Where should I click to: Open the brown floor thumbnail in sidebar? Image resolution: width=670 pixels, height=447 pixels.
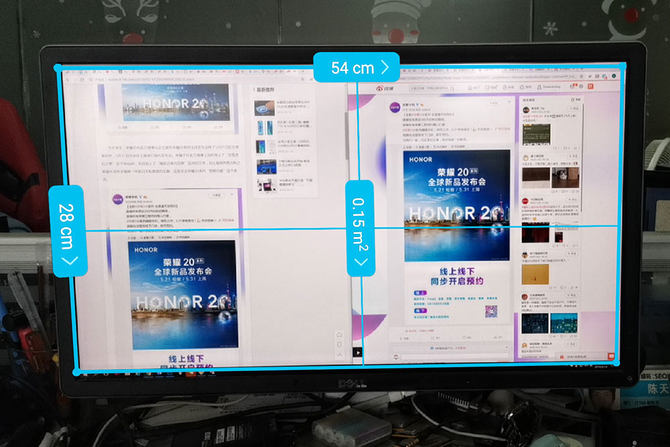pos(536,178)
